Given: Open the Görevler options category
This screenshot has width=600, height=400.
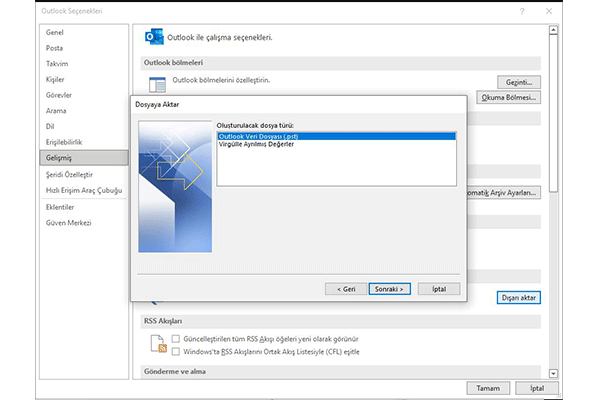Looking at the screenshot, I should [x=84, y=95].
